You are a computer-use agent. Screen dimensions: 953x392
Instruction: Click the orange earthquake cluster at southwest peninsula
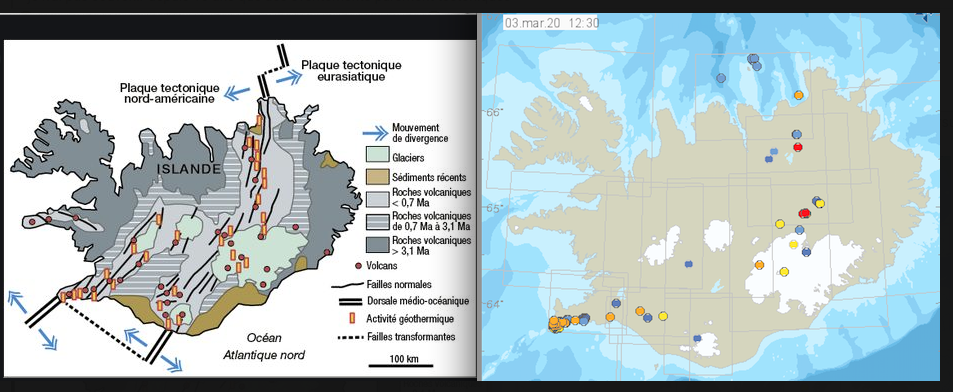coord(556,324)
